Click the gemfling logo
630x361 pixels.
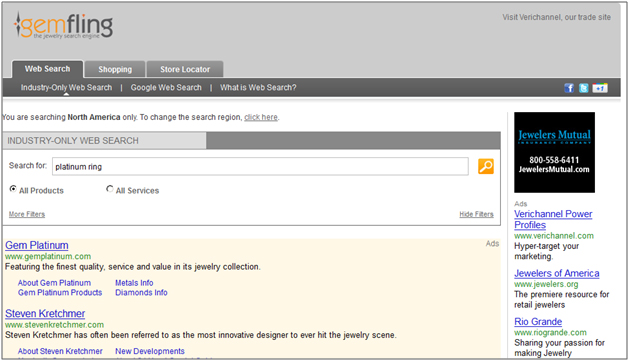click(x=63, y=26)
